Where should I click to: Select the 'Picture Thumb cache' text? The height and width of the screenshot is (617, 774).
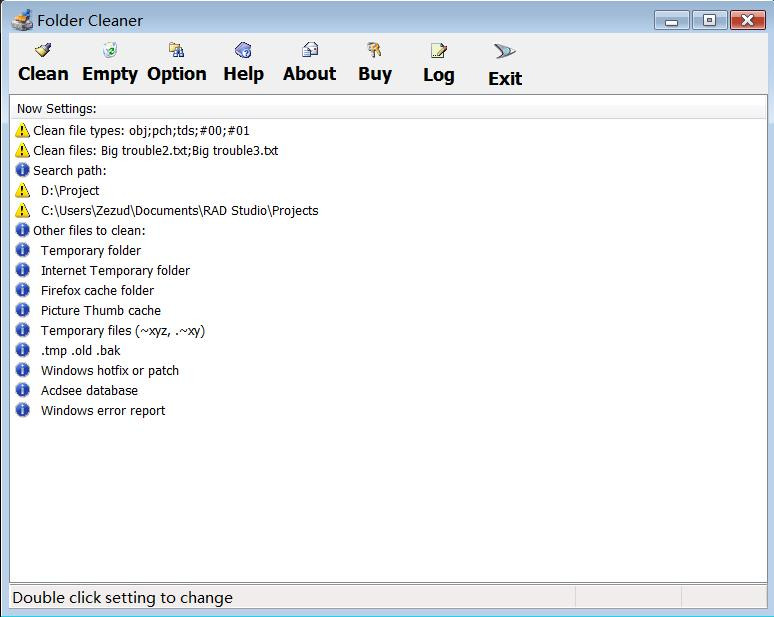coord(101,310)
